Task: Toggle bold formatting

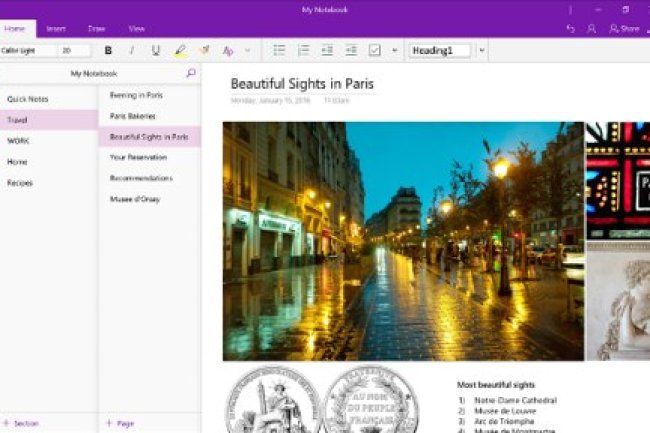Action: coord(108,51)
